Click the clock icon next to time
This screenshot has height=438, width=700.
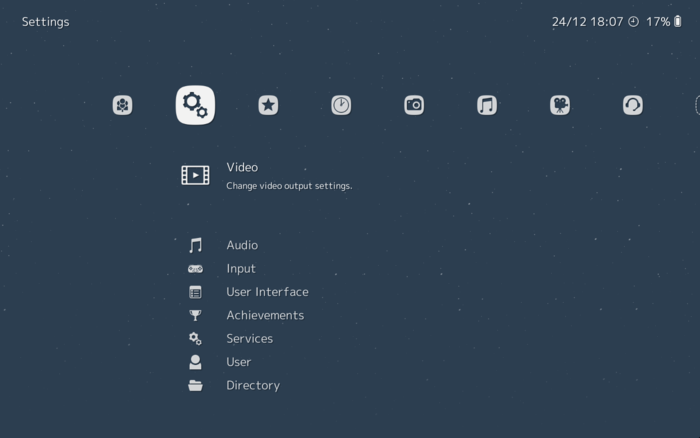point(633,21)
